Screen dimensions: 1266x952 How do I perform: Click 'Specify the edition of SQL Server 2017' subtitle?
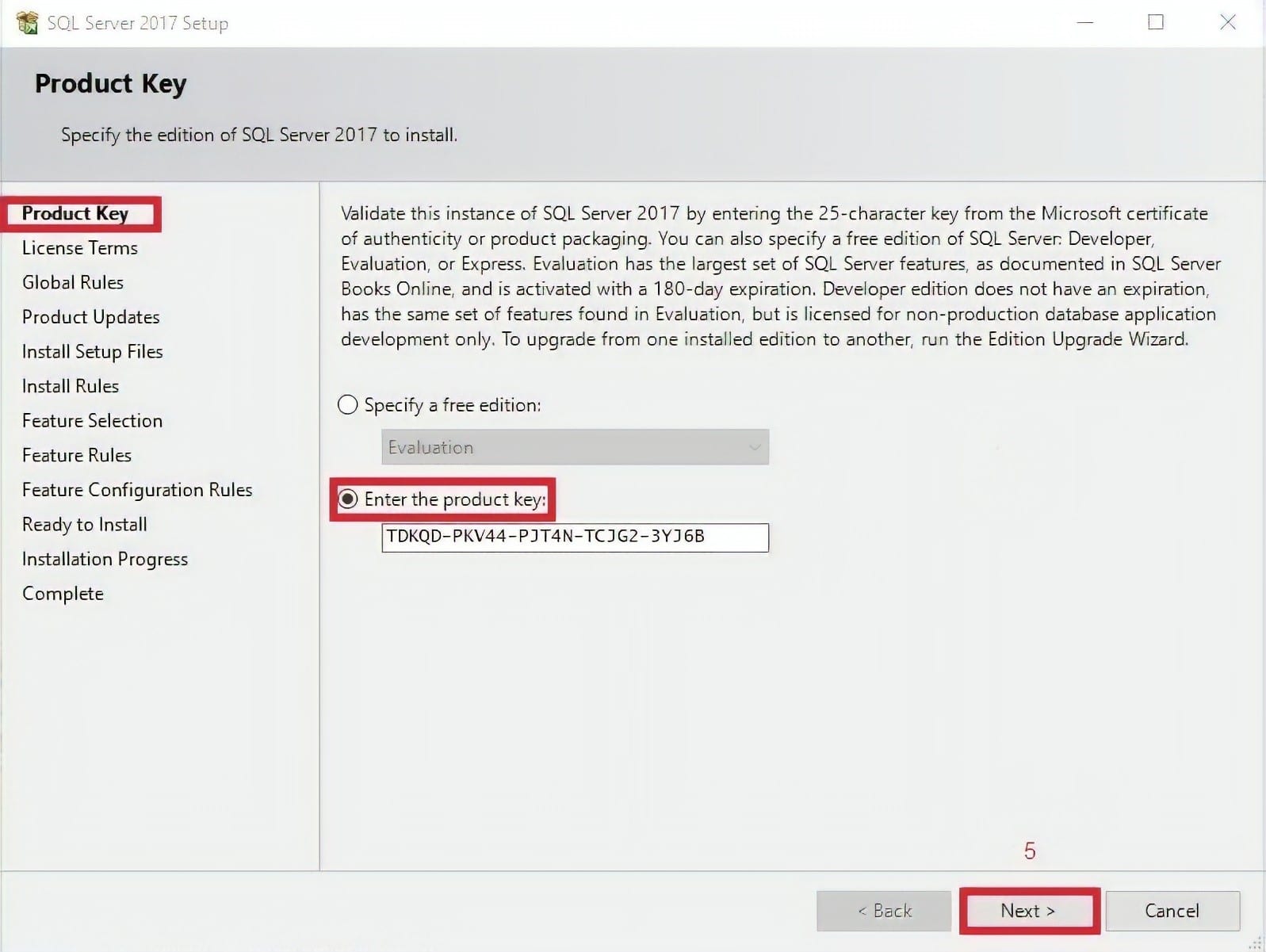tap(259, 135)
